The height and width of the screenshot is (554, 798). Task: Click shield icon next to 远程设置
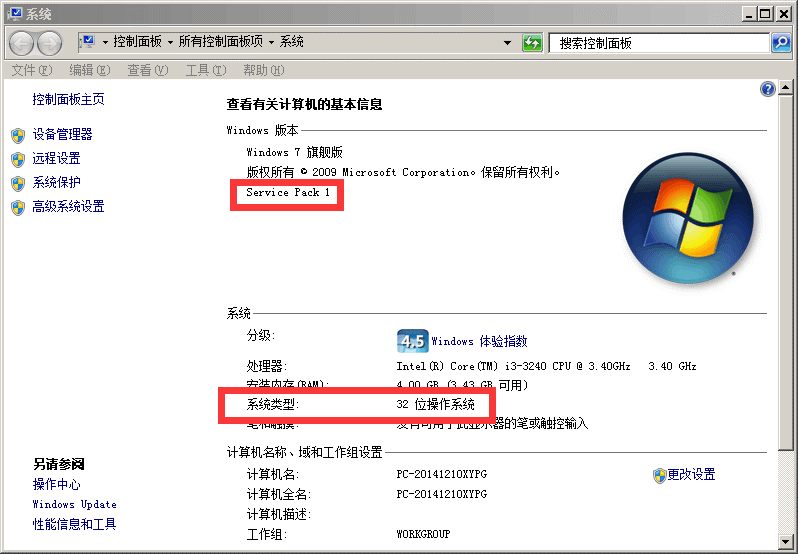click(18, 159)
